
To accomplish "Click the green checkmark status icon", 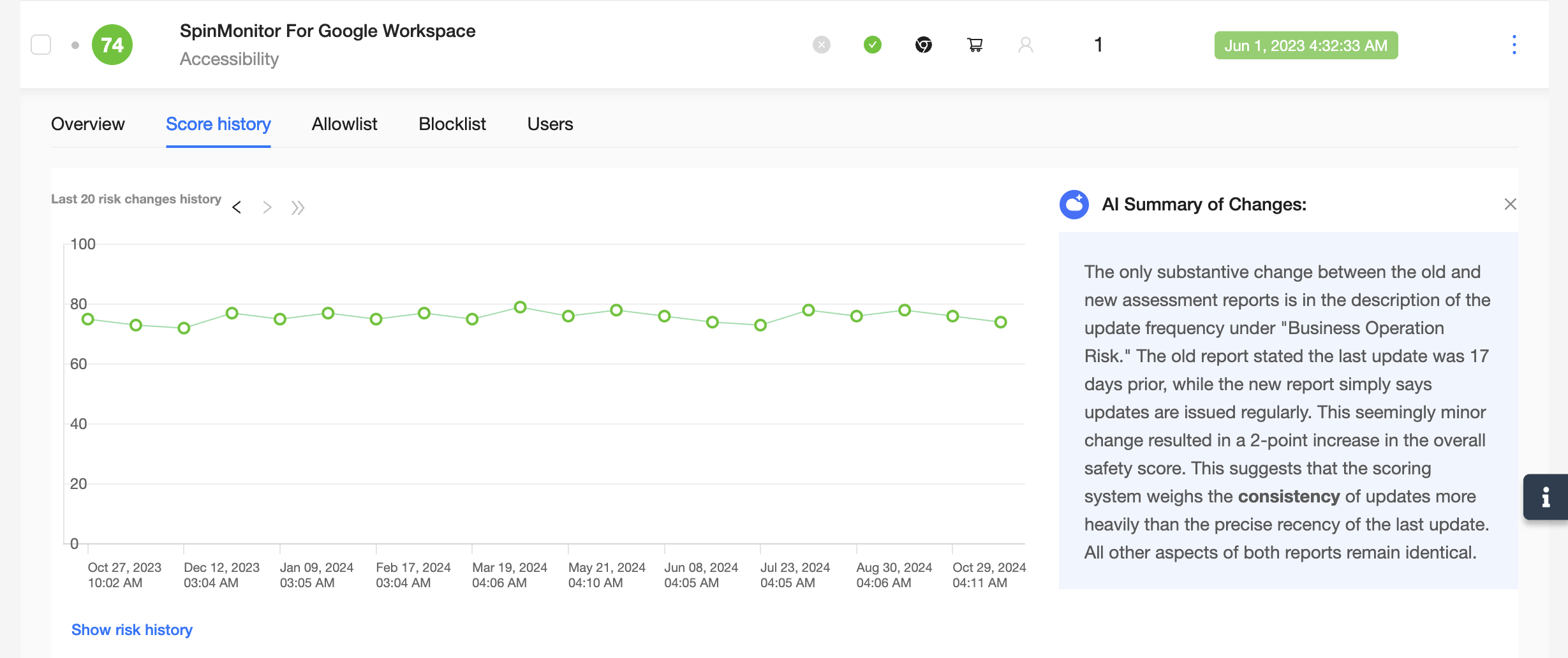I will pos(873,45).
